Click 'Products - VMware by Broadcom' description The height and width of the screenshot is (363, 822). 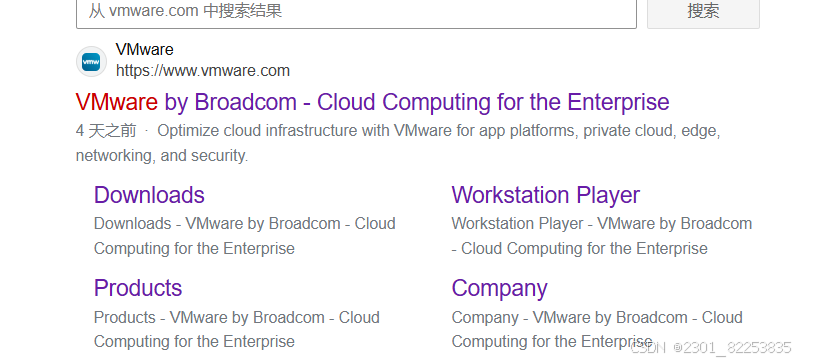236,329
